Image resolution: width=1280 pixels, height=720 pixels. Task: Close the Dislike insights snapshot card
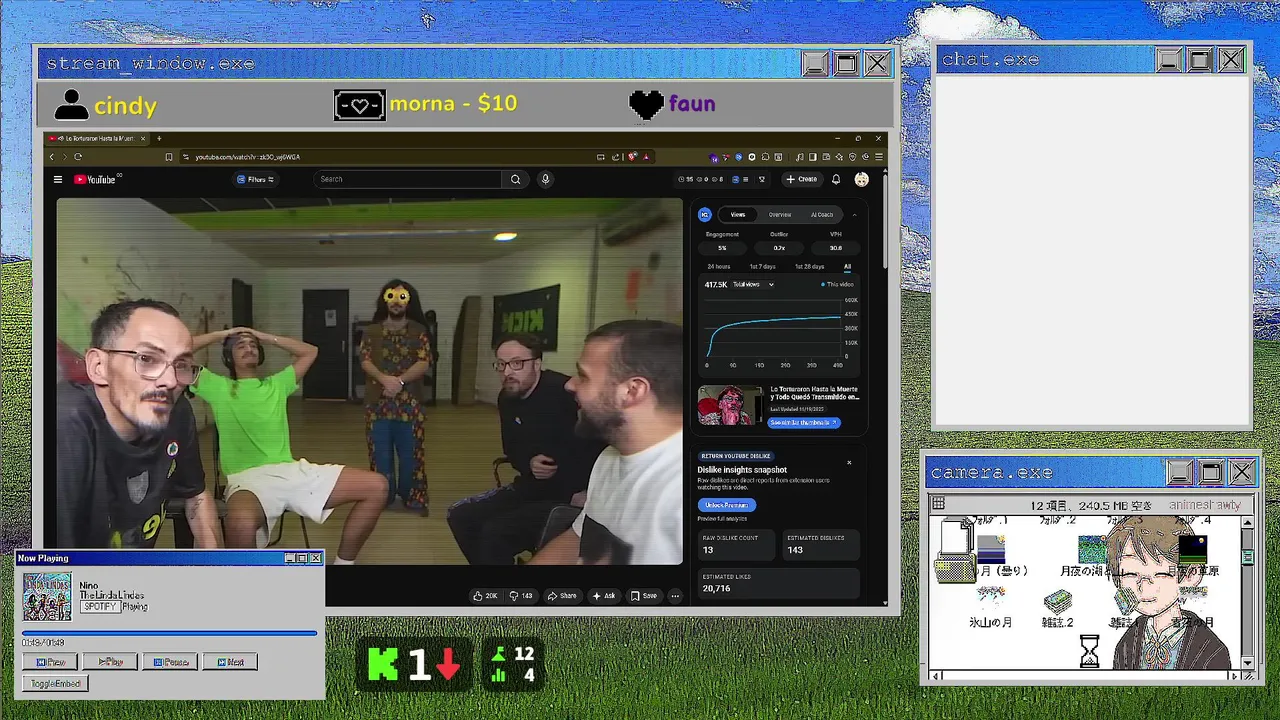[x=849, y=462]
